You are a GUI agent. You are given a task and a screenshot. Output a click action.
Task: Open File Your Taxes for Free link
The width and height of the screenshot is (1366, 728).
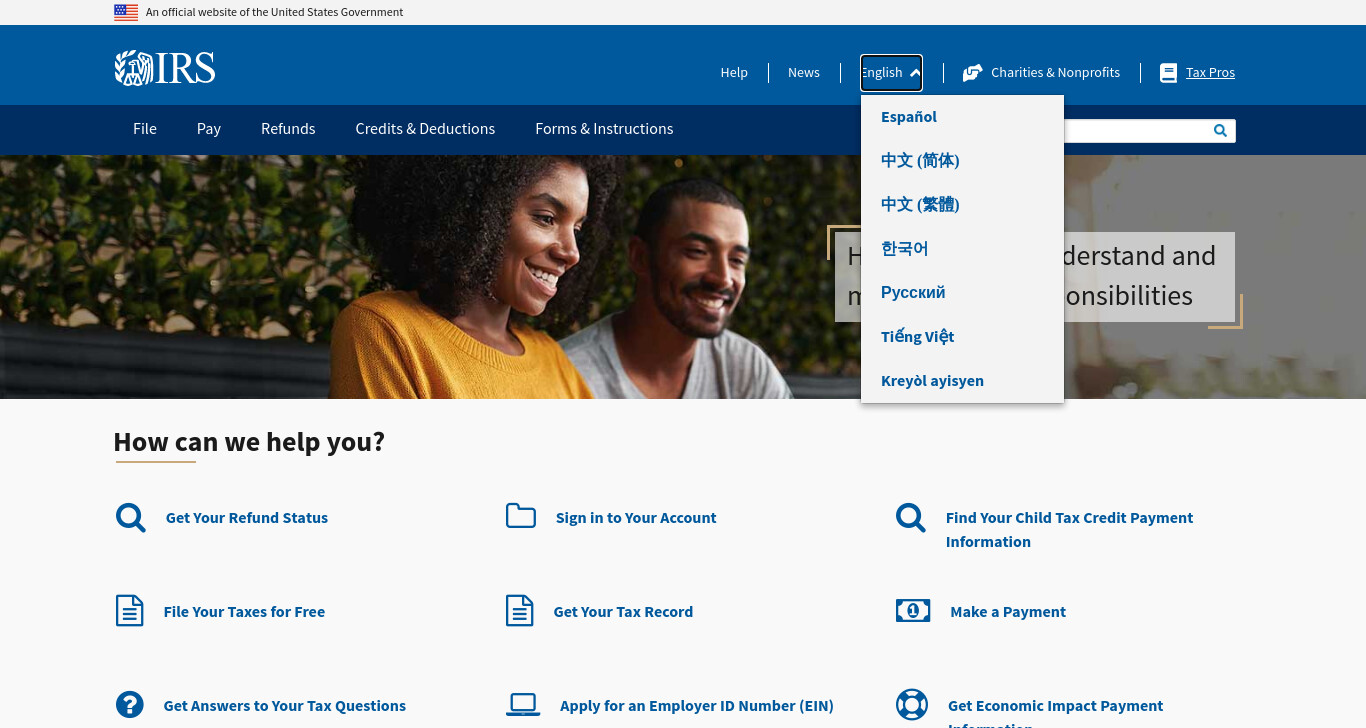point(244,612)
